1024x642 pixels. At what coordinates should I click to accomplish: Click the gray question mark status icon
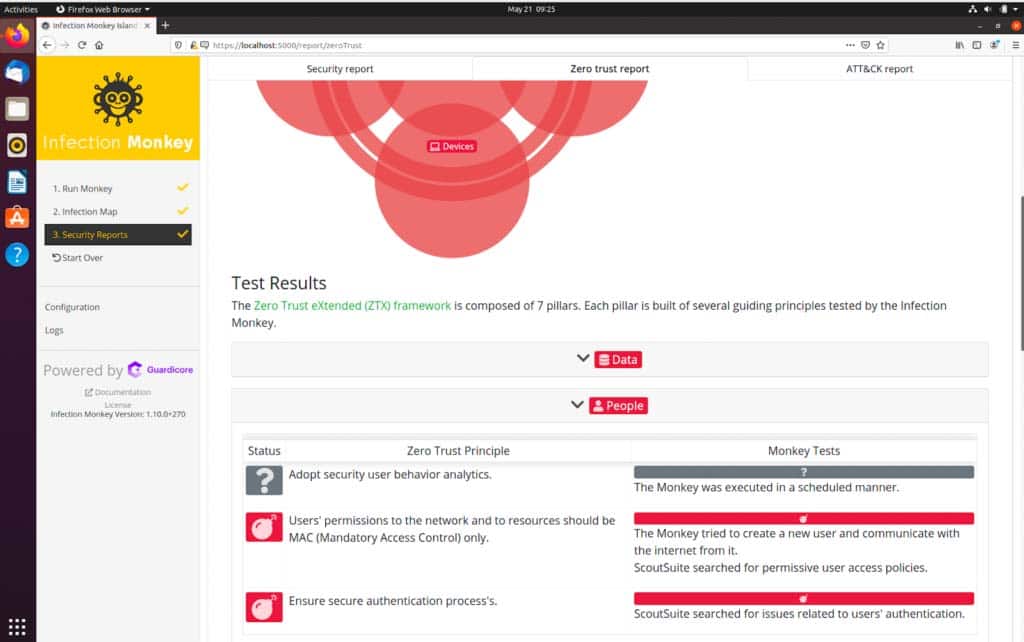264,480
